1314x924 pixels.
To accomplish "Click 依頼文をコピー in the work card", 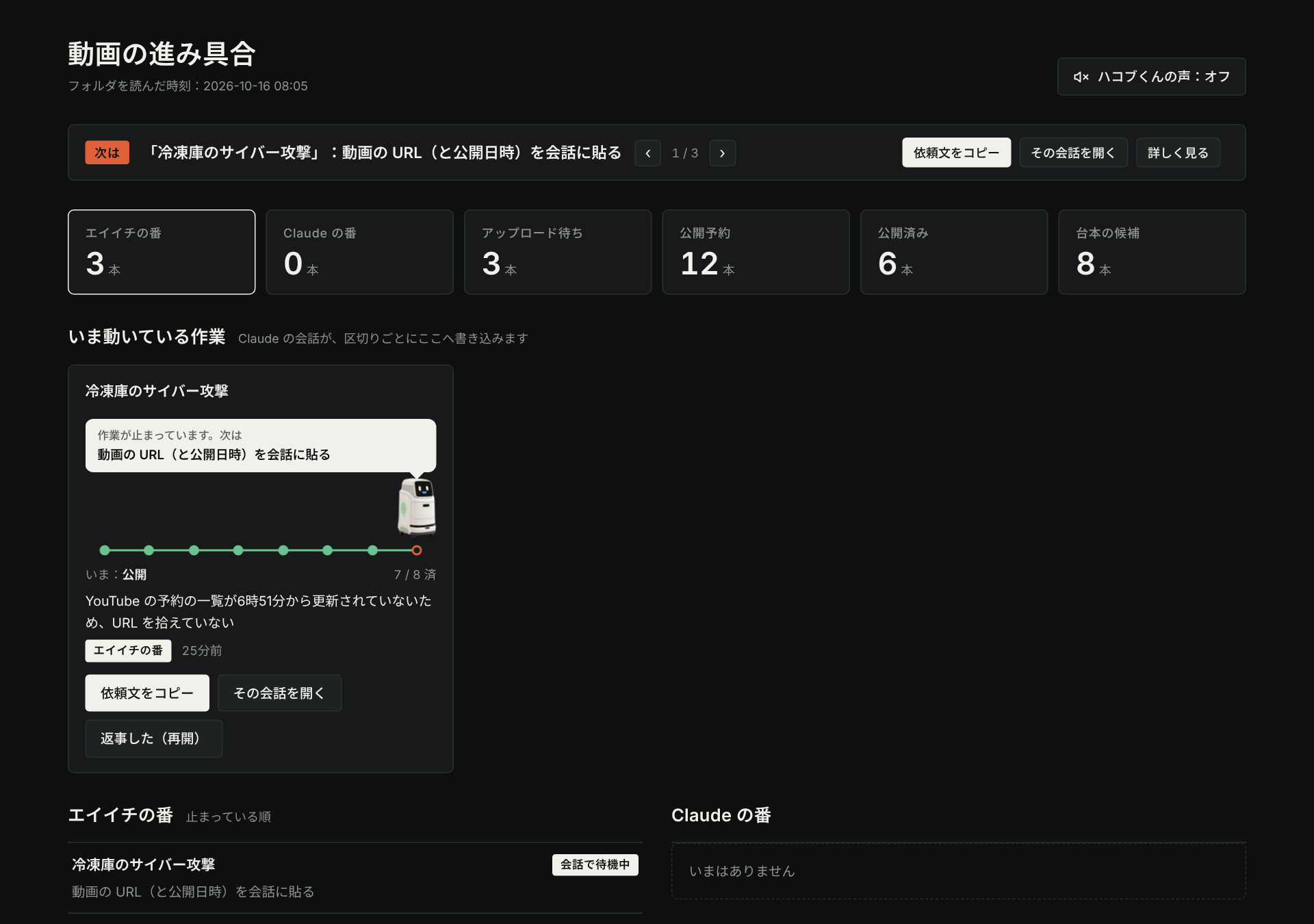I will [147, 693].
